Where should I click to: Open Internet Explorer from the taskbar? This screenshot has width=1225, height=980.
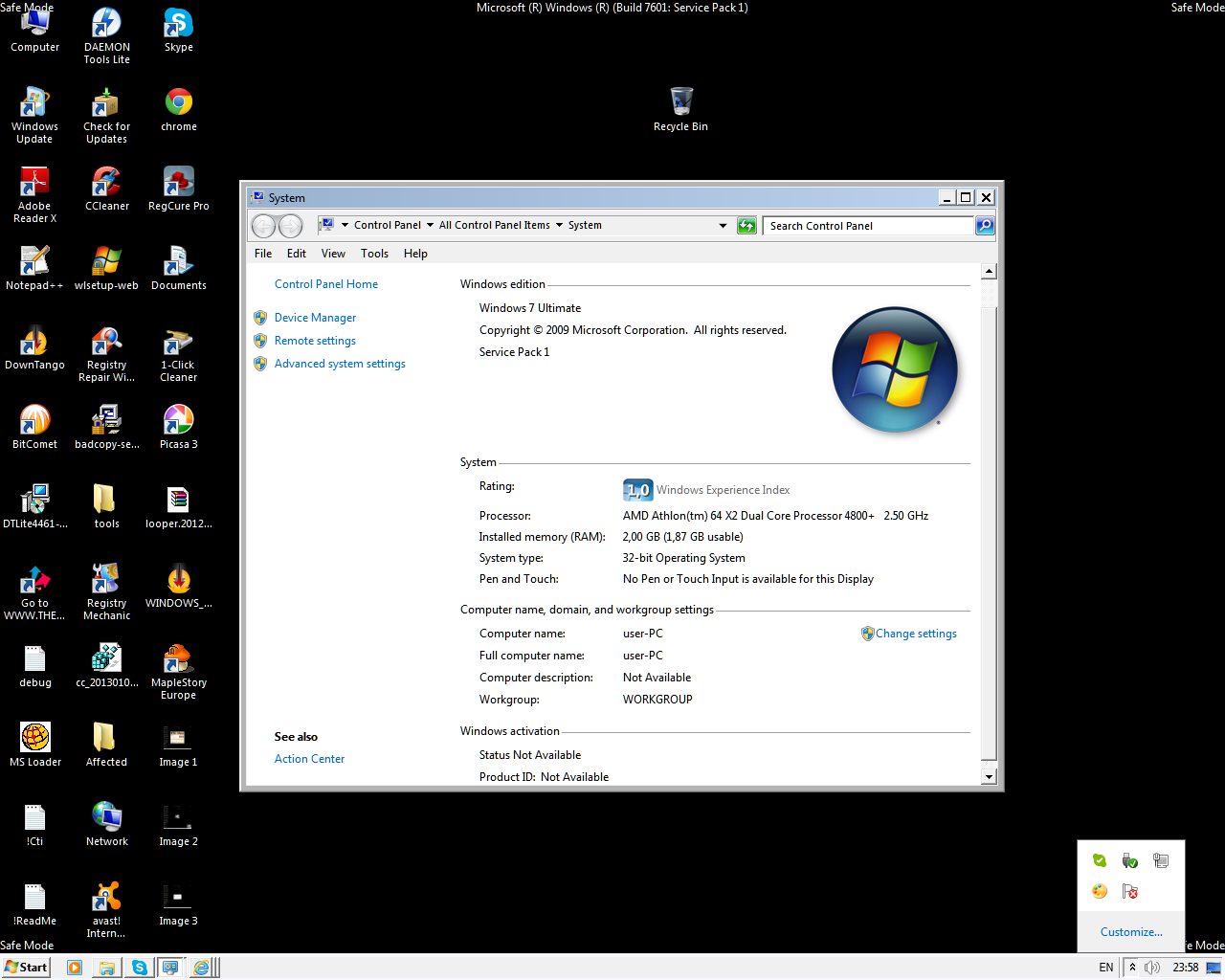(201, 968)
